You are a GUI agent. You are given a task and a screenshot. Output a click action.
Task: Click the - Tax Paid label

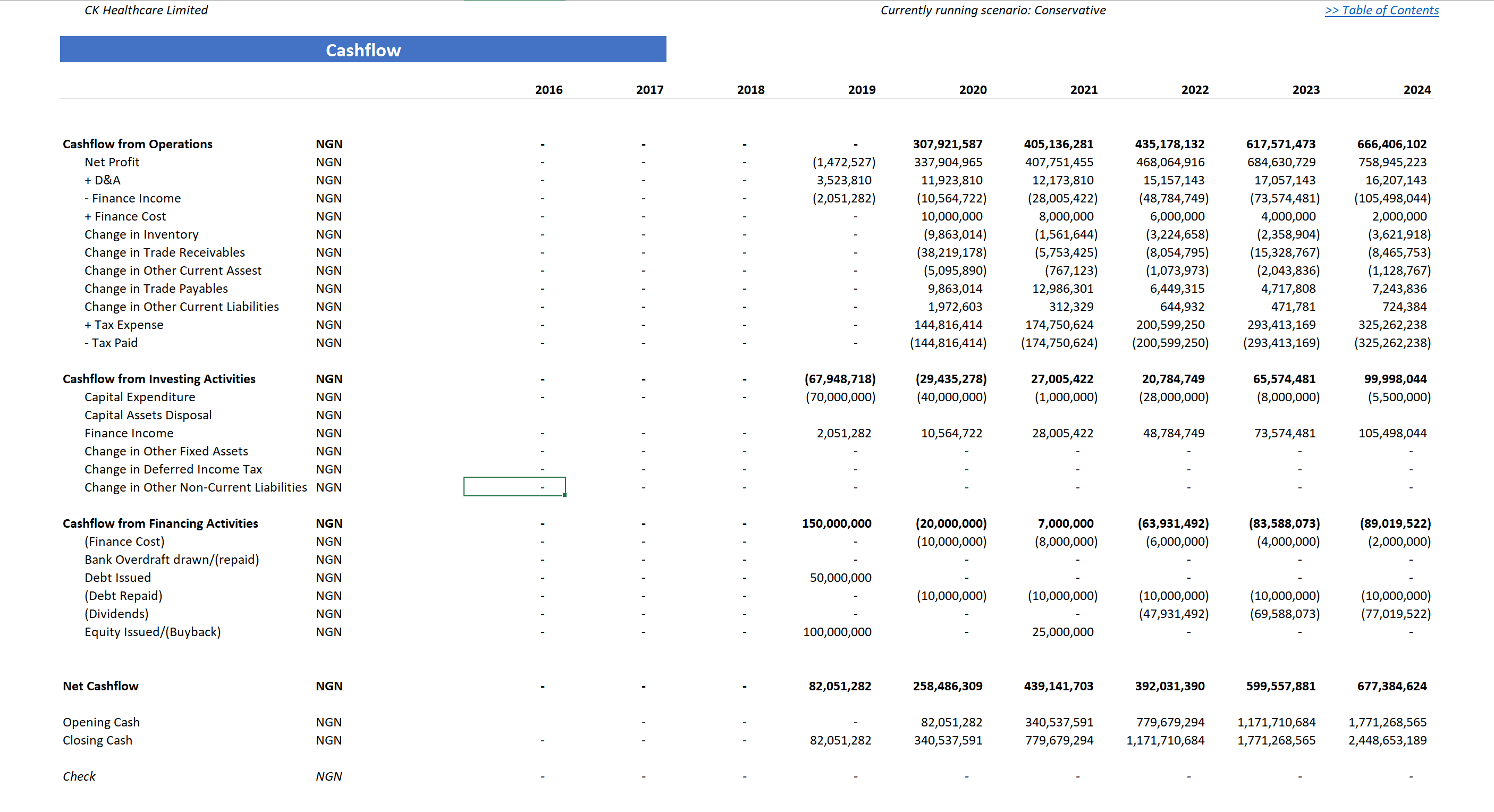pos(112,342)
